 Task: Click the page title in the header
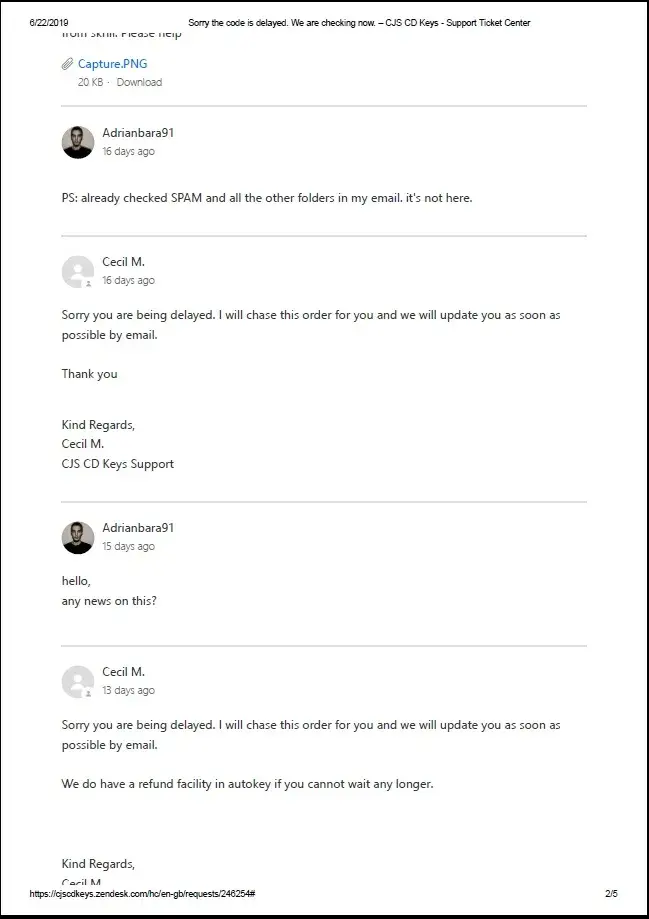[359, 23]
